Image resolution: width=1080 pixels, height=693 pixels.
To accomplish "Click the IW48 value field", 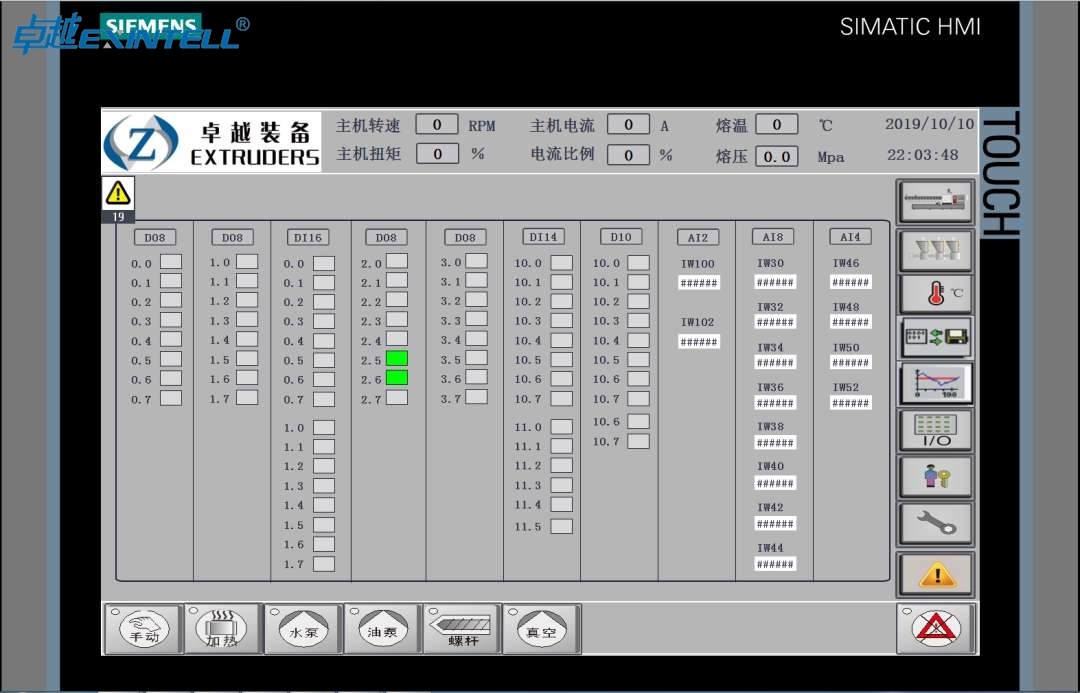I will coord(851,322).
